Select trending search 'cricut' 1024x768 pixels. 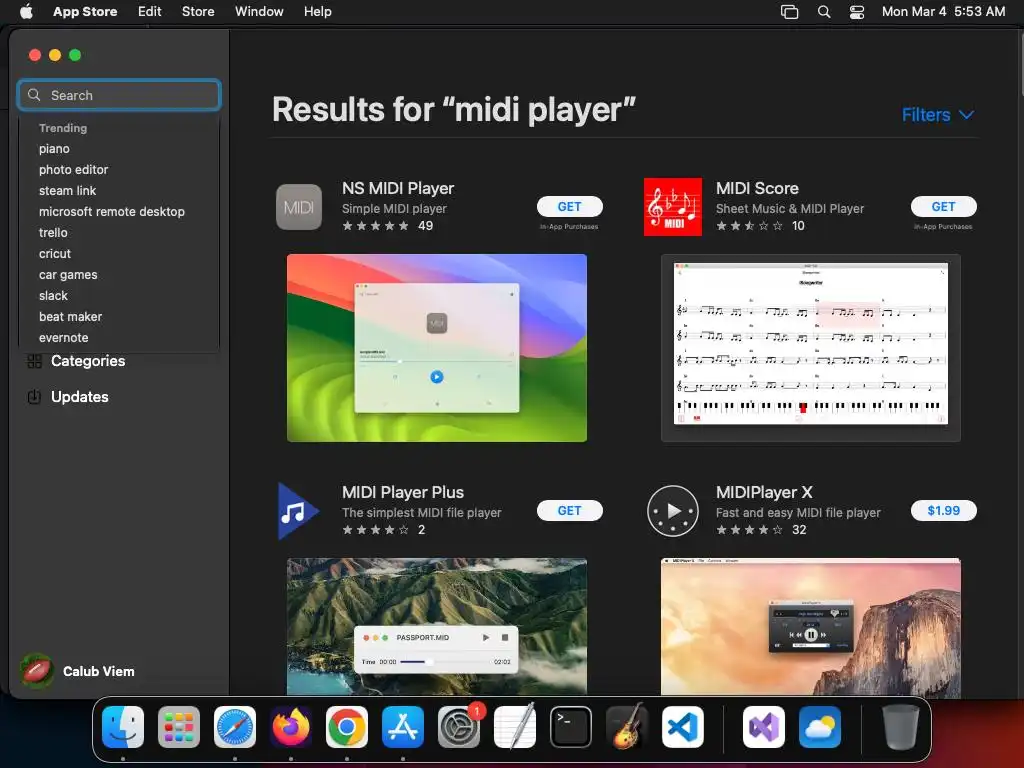coord(55,253)
